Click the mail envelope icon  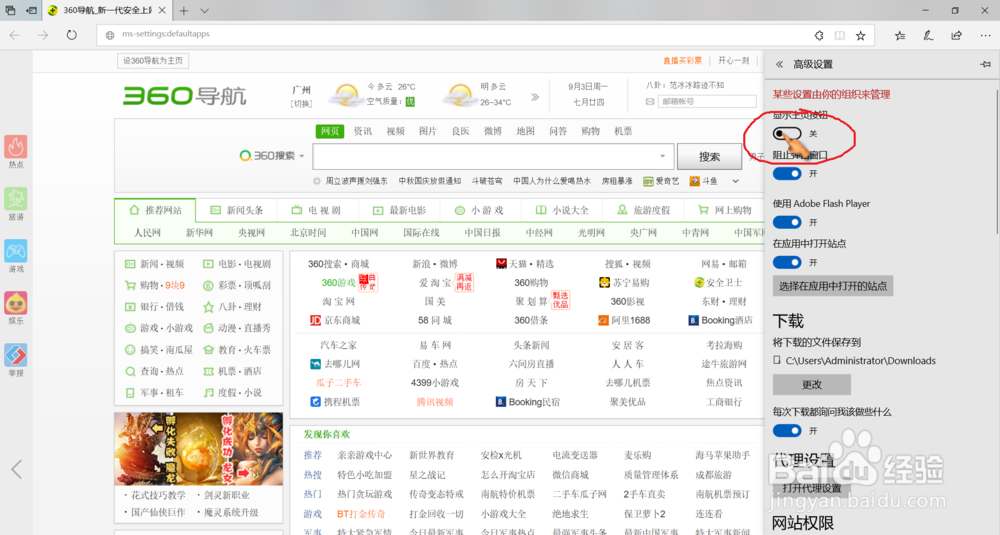[650, 101]
